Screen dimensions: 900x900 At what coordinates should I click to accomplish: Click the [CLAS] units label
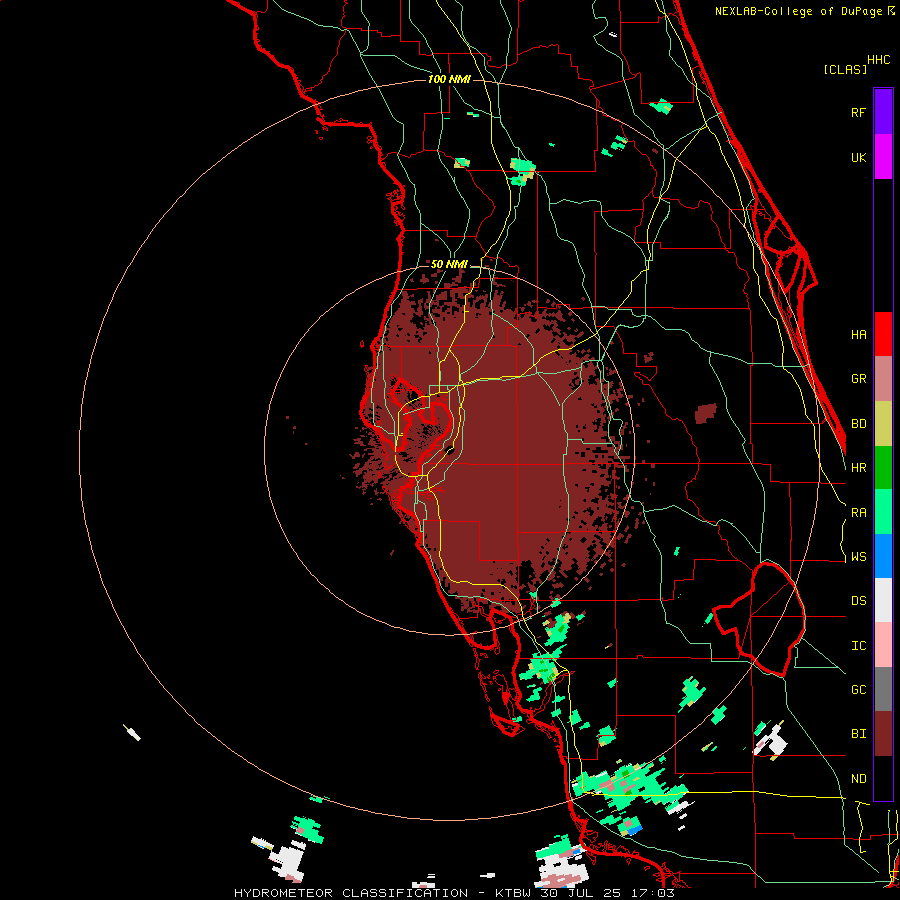tap(845, 69)
